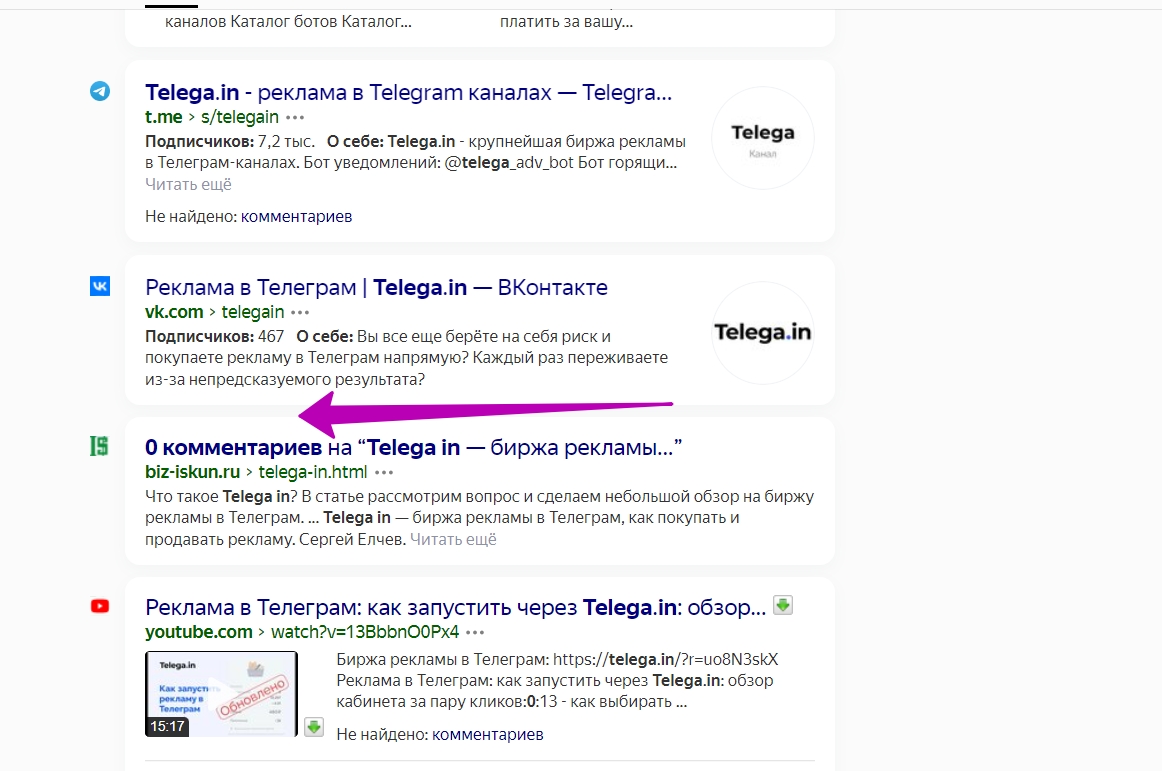Click the s/telegain path link
The image size is (1162, 771).
coord(240,117)
